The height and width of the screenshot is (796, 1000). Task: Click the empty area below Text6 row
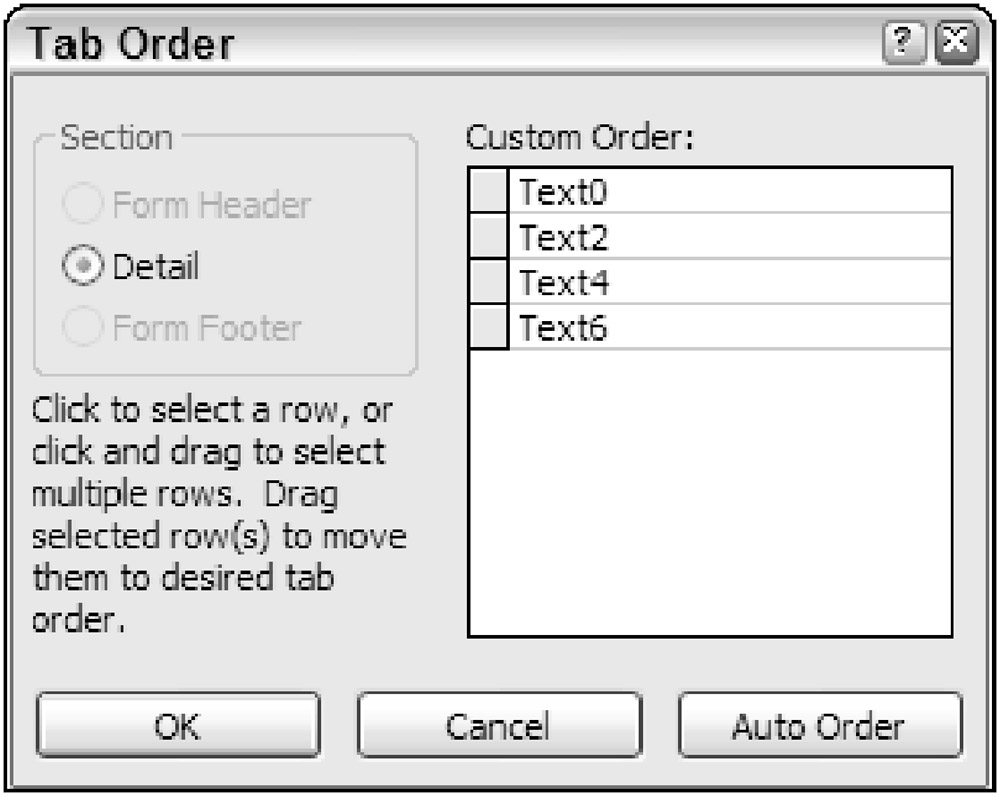pyautogui.click(x=710, y=490)
